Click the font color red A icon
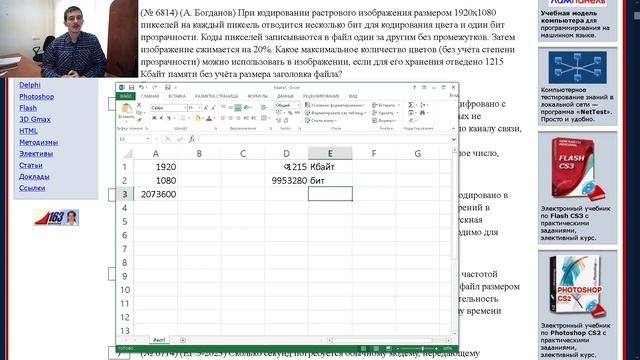Screen dimensions: 640x360 click(209, 118)
